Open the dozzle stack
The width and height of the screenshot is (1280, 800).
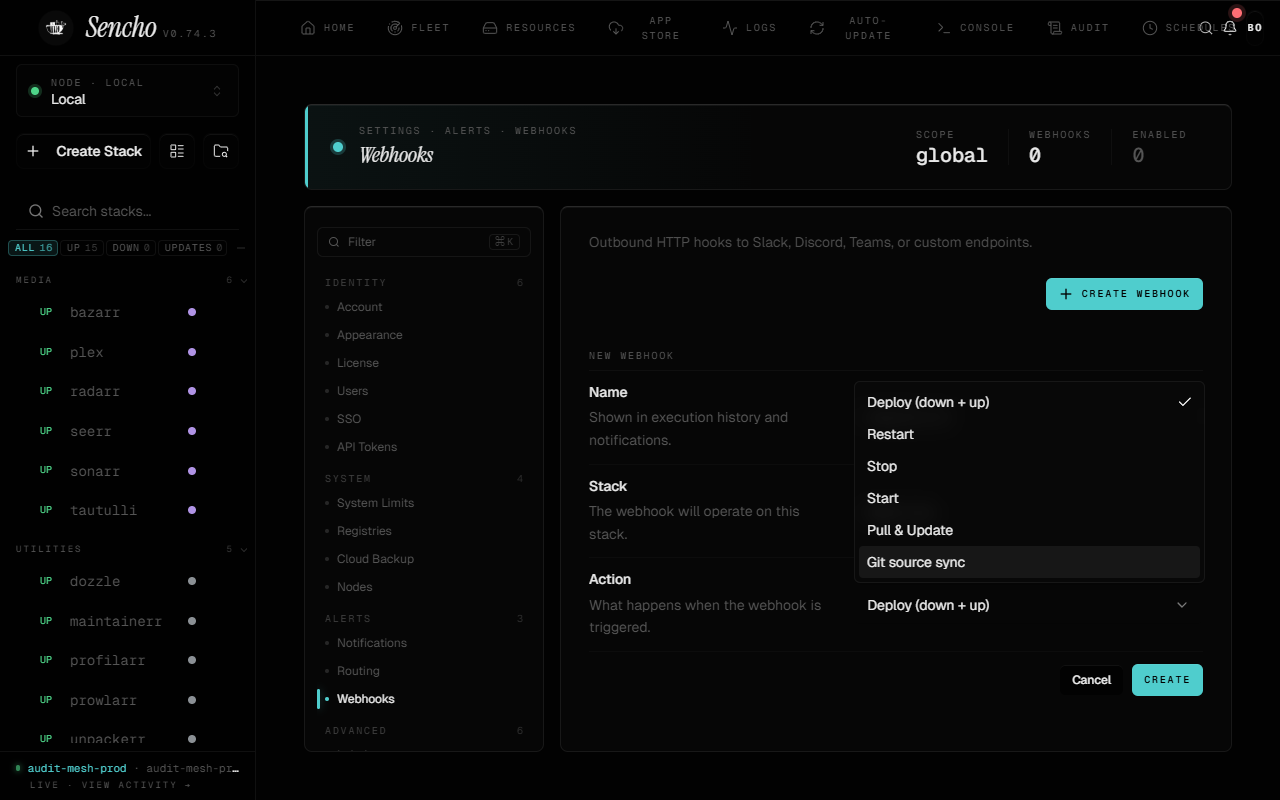tap(127, 581)
